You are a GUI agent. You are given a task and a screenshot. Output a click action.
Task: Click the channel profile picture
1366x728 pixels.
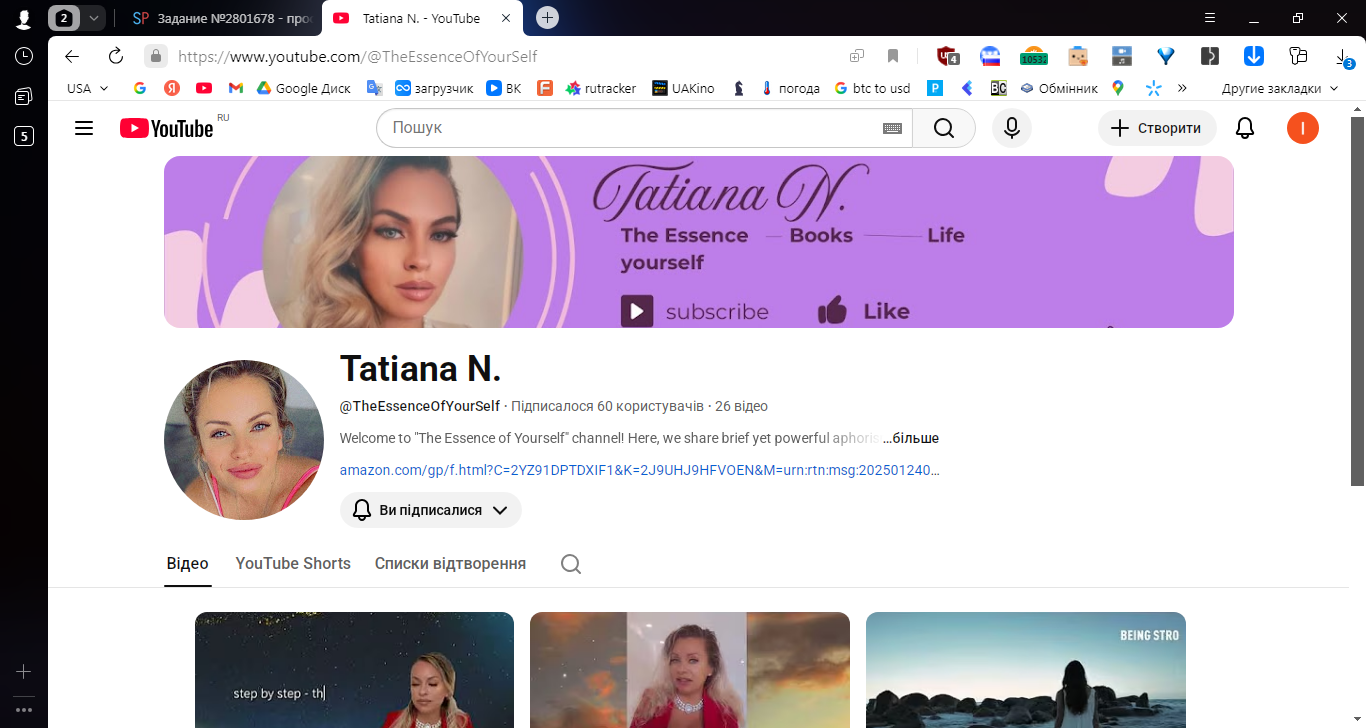click(x=244, y=440)
